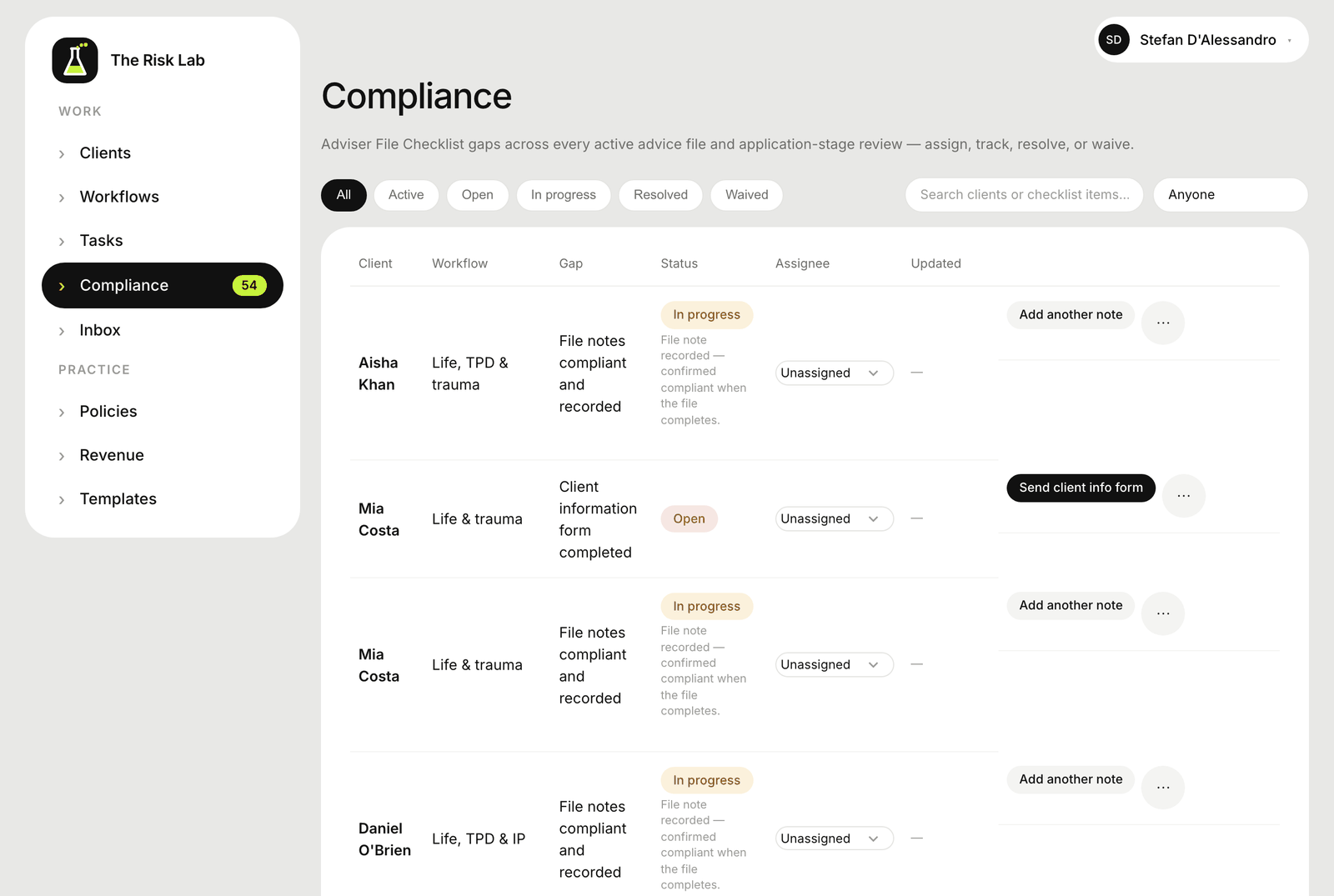Open Compliance in the sidebar
The image size is (1334, 896).
coord(163,285)
